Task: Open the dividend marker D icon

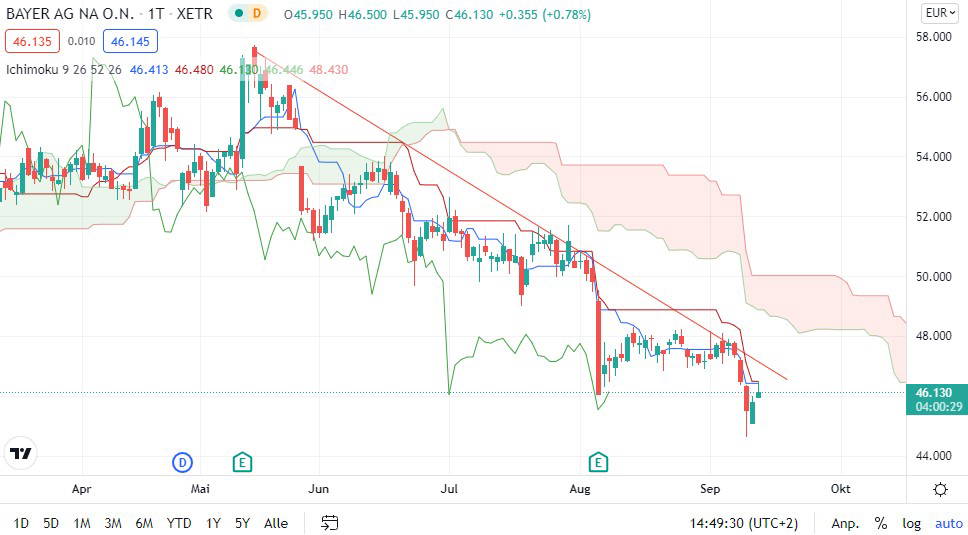Action: (182, 462)
